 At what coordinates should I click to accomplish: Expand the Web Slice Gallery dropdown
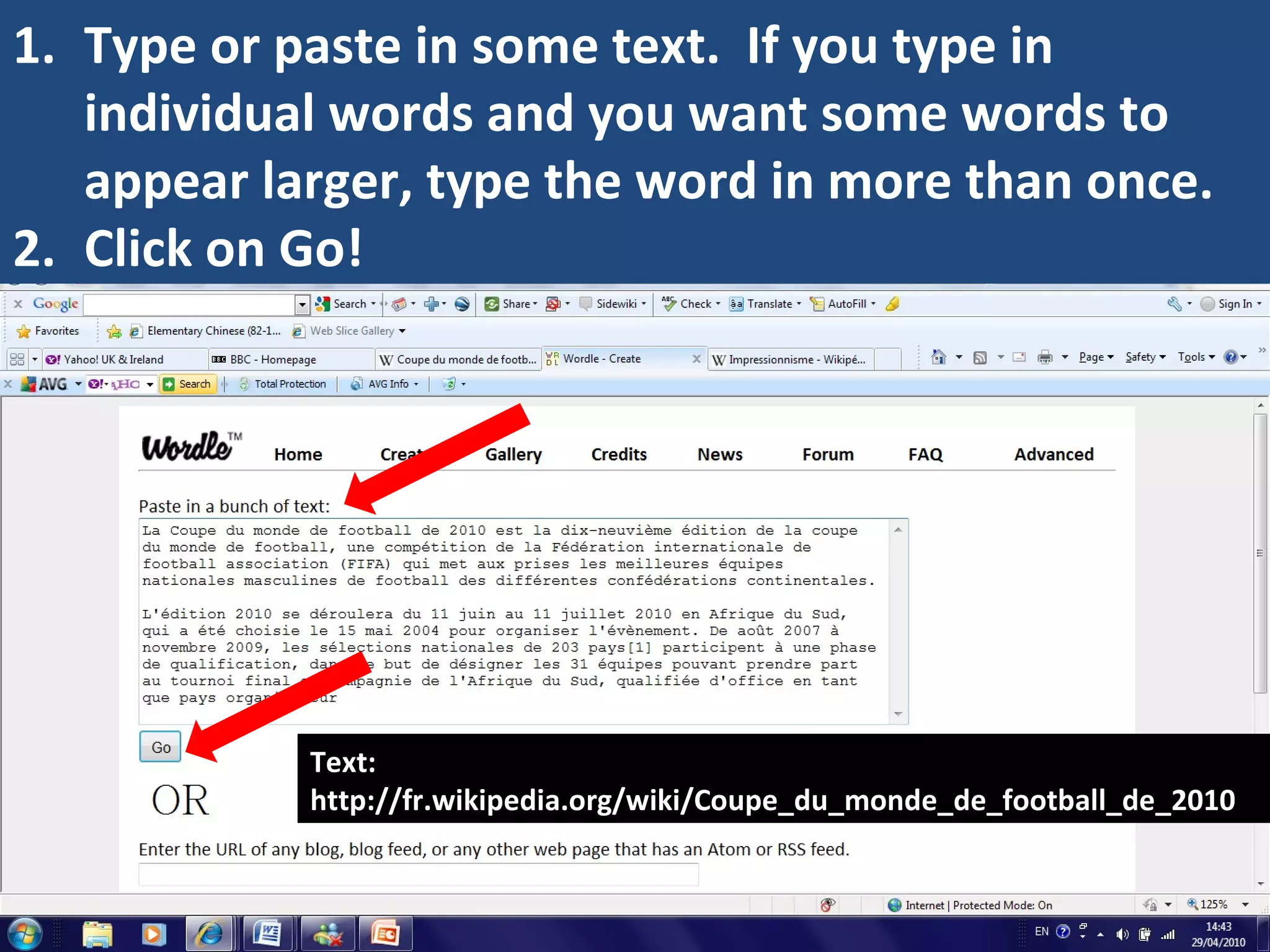click(402, 331)
